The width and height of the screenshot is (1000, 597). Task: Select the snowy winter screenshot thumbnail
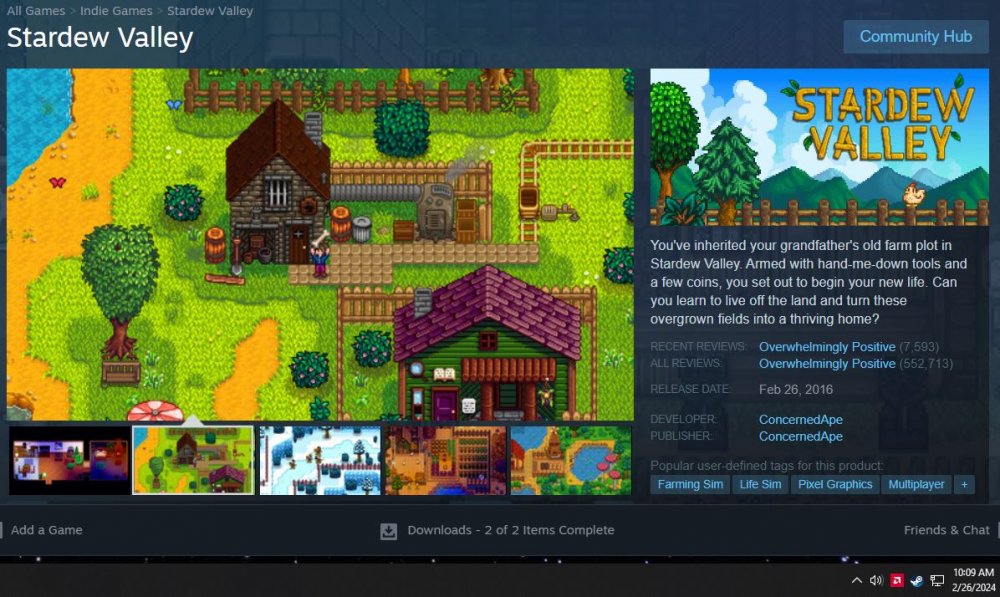tap(320, 461)
